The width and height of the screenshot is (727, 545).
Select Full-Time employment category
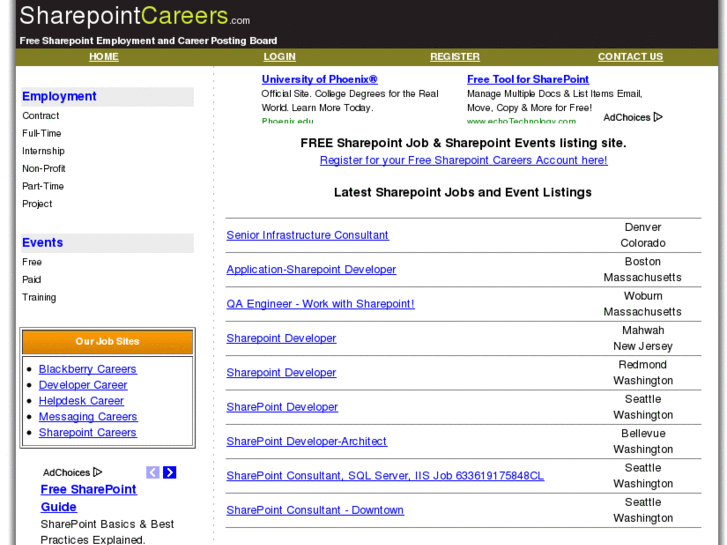pyautogui.click(x=42, y=133)
